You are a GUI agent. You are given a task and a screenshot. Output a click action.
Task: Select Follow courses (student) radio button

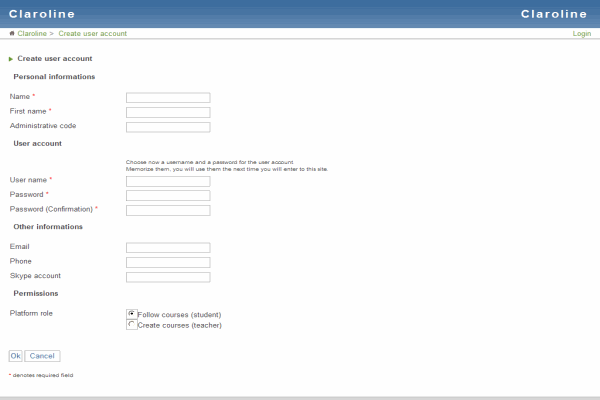[132, 313]
